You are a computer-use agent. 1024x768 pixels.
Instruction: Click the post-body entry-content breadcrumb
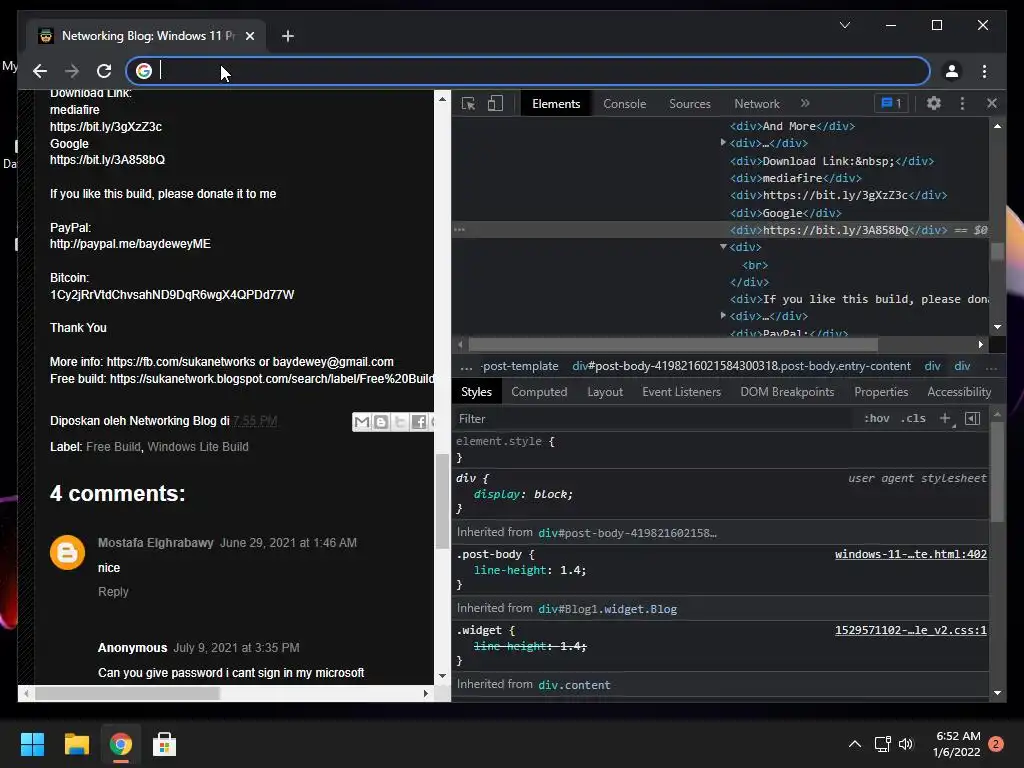pos(741,366)
